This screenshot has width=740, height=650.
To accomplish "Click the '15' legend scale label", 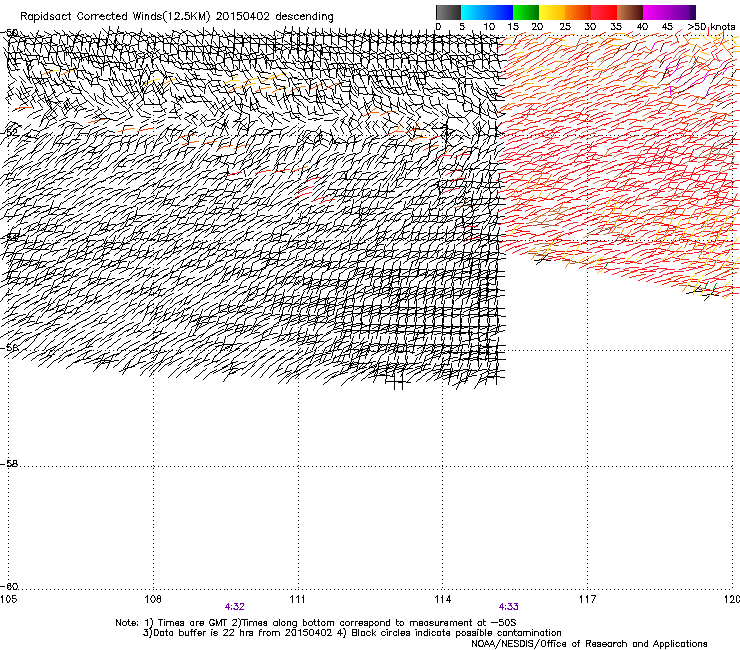I will click(x=513, y=27).
